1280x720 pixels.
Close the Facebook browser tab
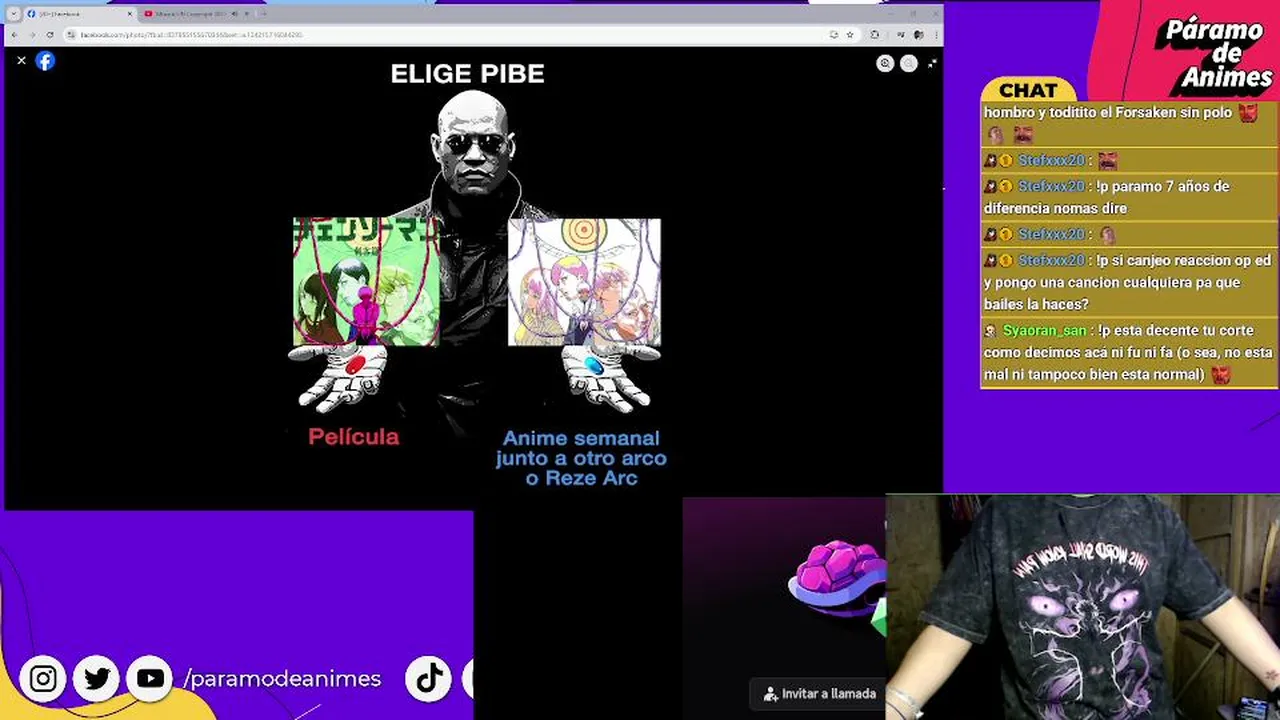(x=129, y=14)
